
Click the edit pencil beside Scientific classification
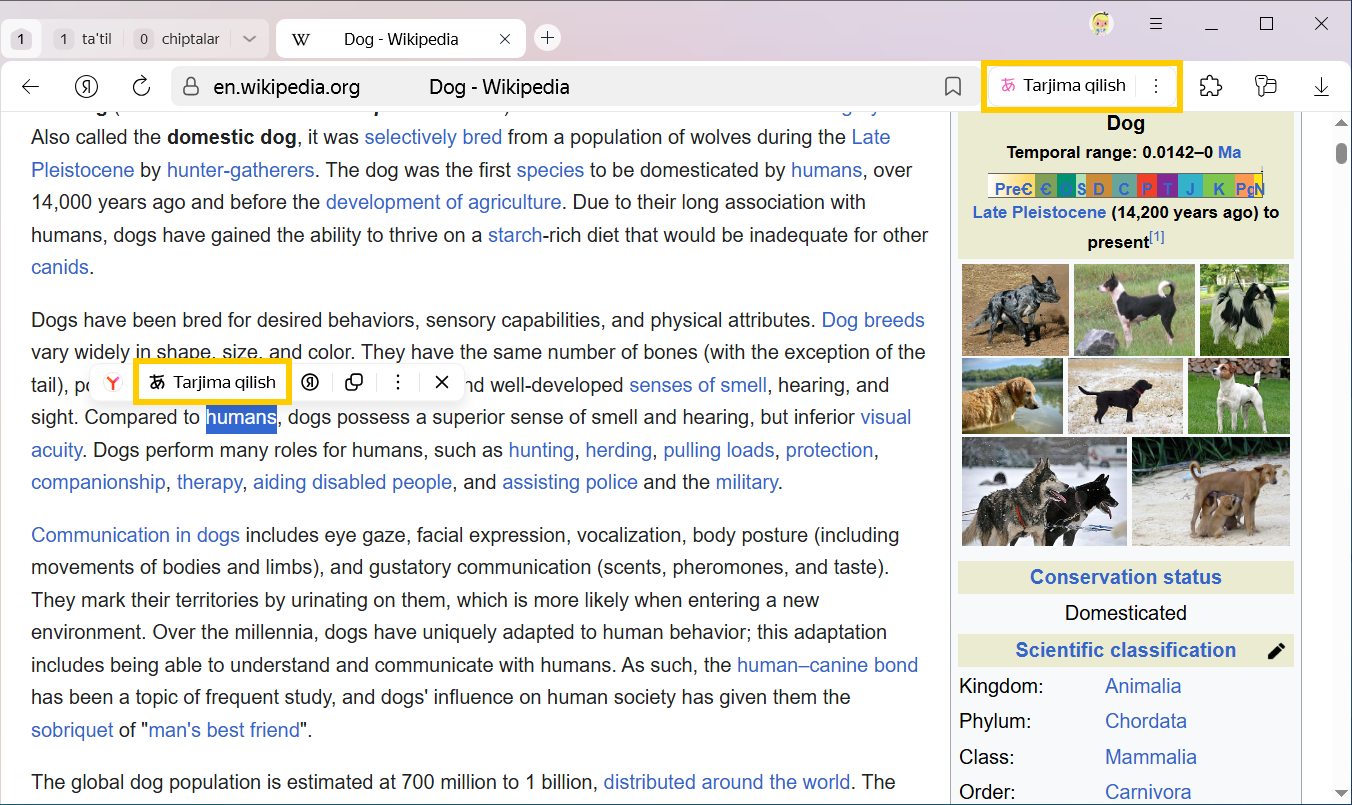1275,651
